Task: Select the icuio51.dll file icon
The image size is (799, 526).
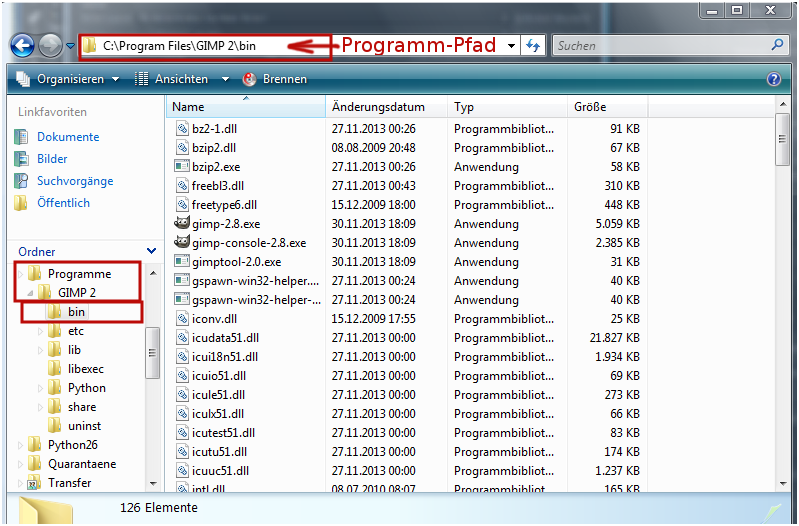Action: (x=182, y=376)
